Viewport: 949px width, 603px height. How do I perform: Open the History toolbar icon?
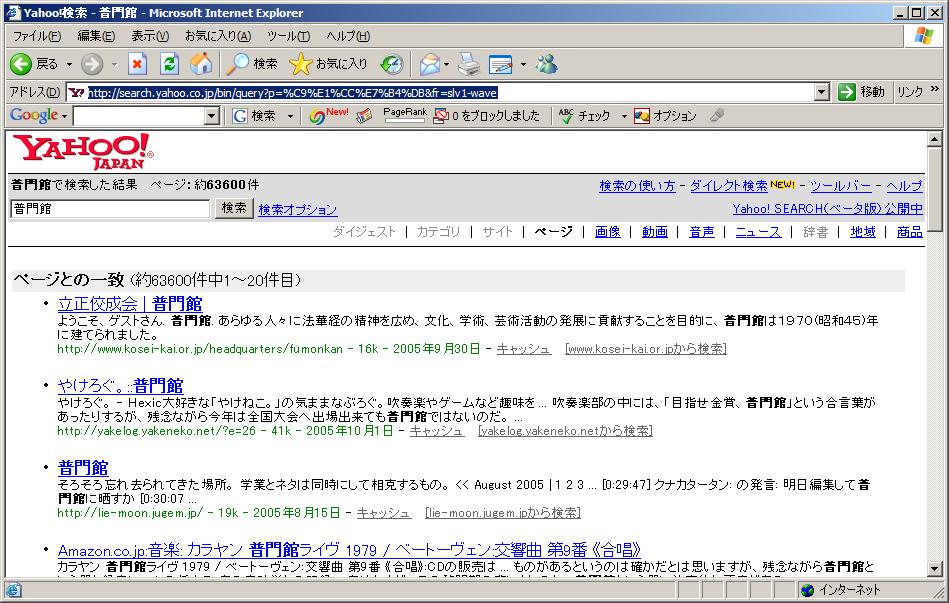pos(391,64)
